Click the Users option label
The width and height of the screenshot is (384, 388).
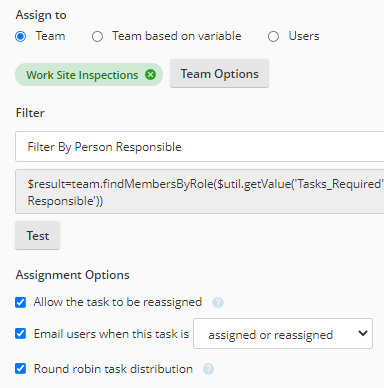pos(304,36)
